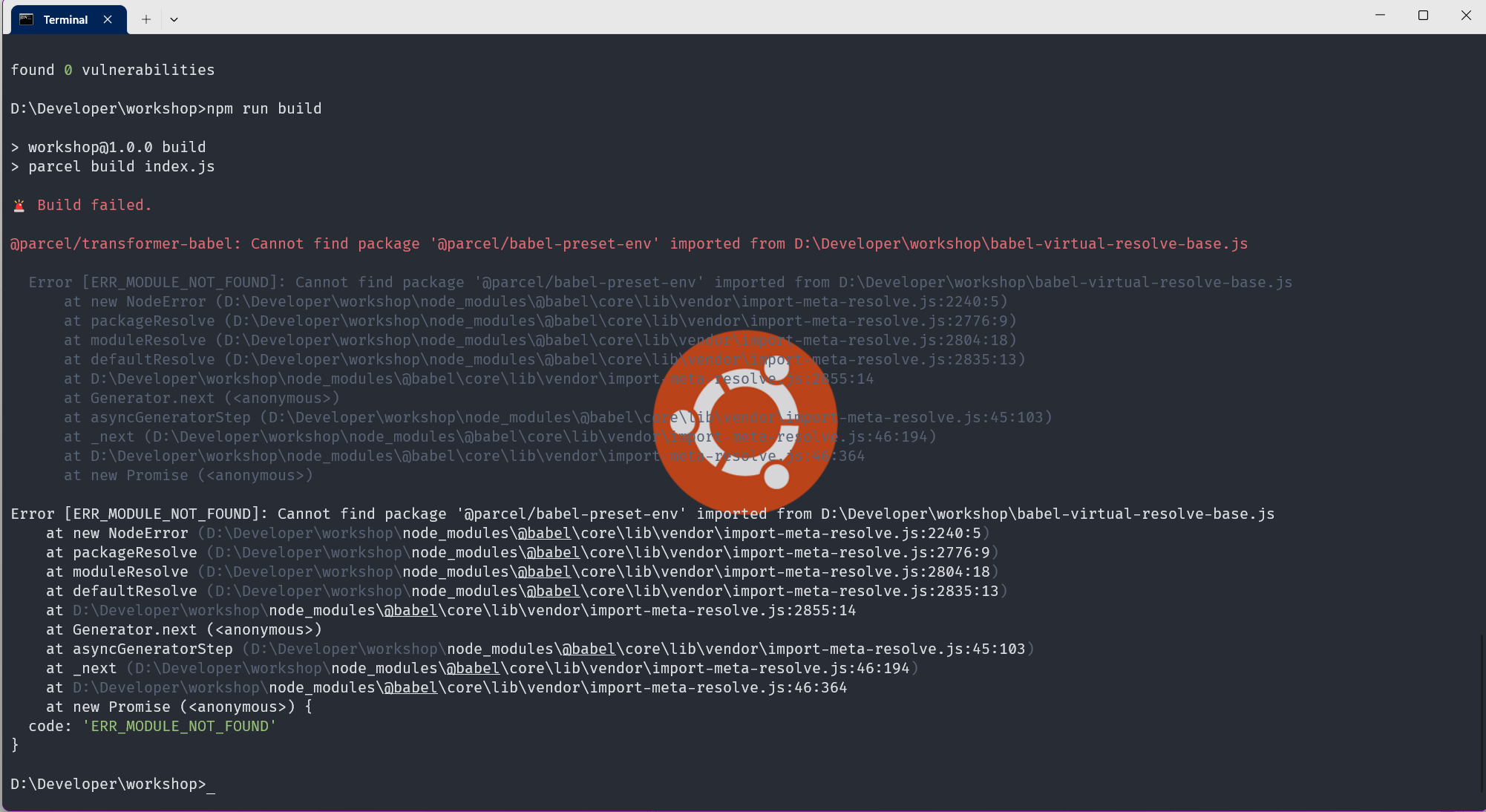Screen dimensions: 1486x812
Task: Click 'found 0 vulnerabilities' line
Action: [x=113, y=70]
